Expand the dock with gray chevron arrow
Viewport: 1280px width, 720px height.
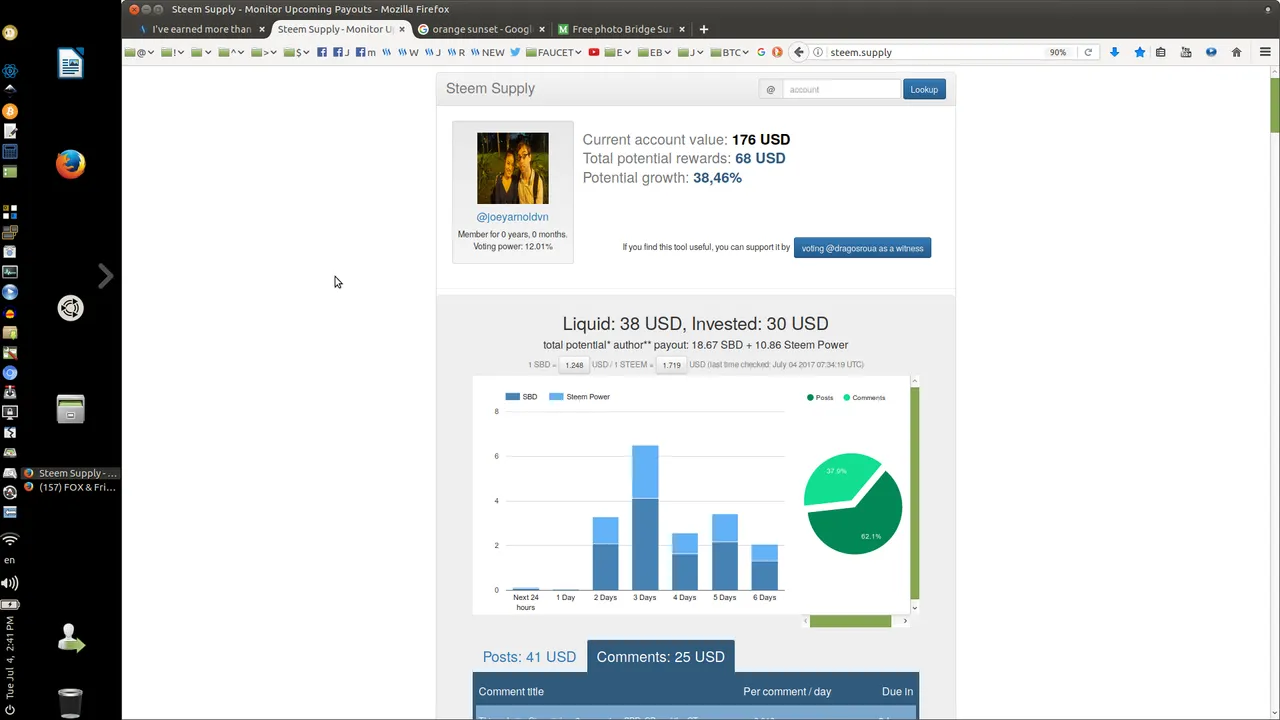[106, 276]
